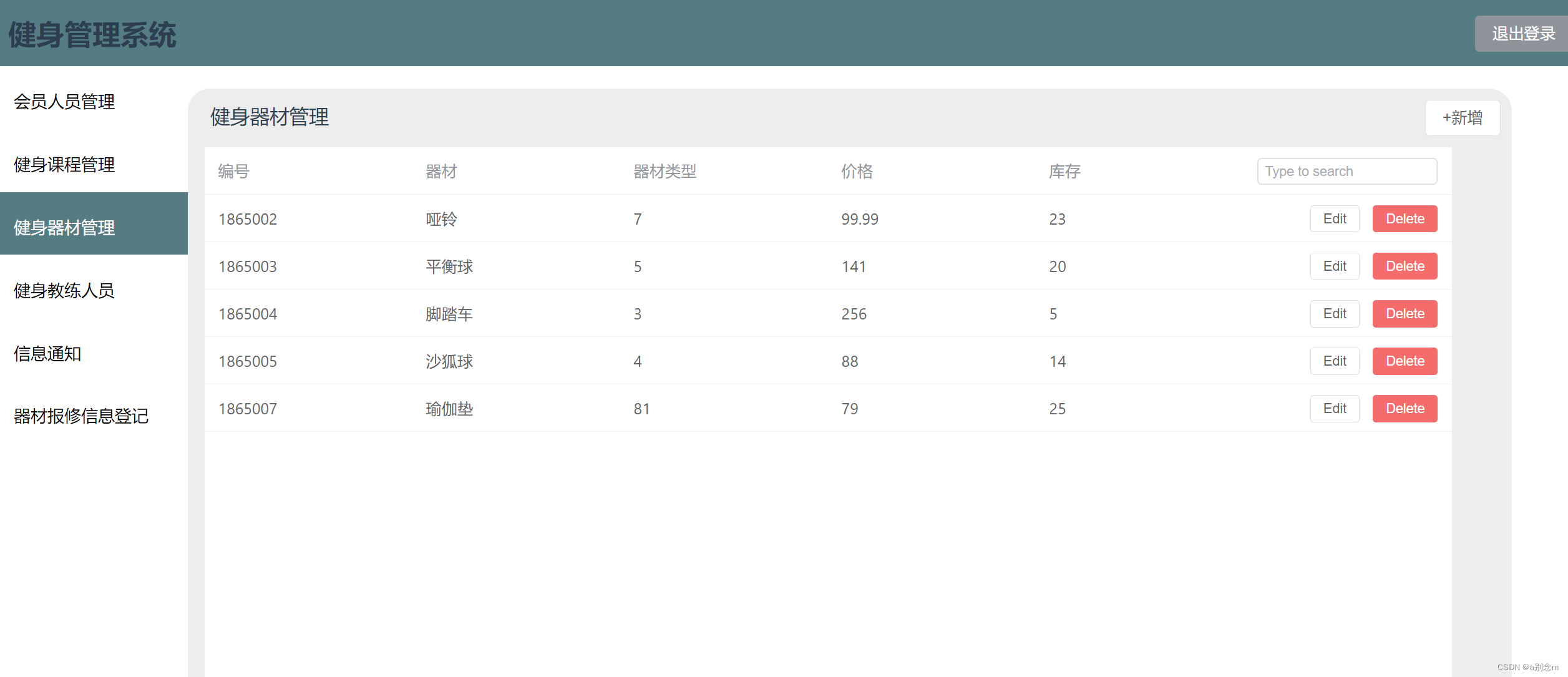1568x677 pixels.
Task: Open 健身教练人员 sidebar entry
Action: [64, 290]
